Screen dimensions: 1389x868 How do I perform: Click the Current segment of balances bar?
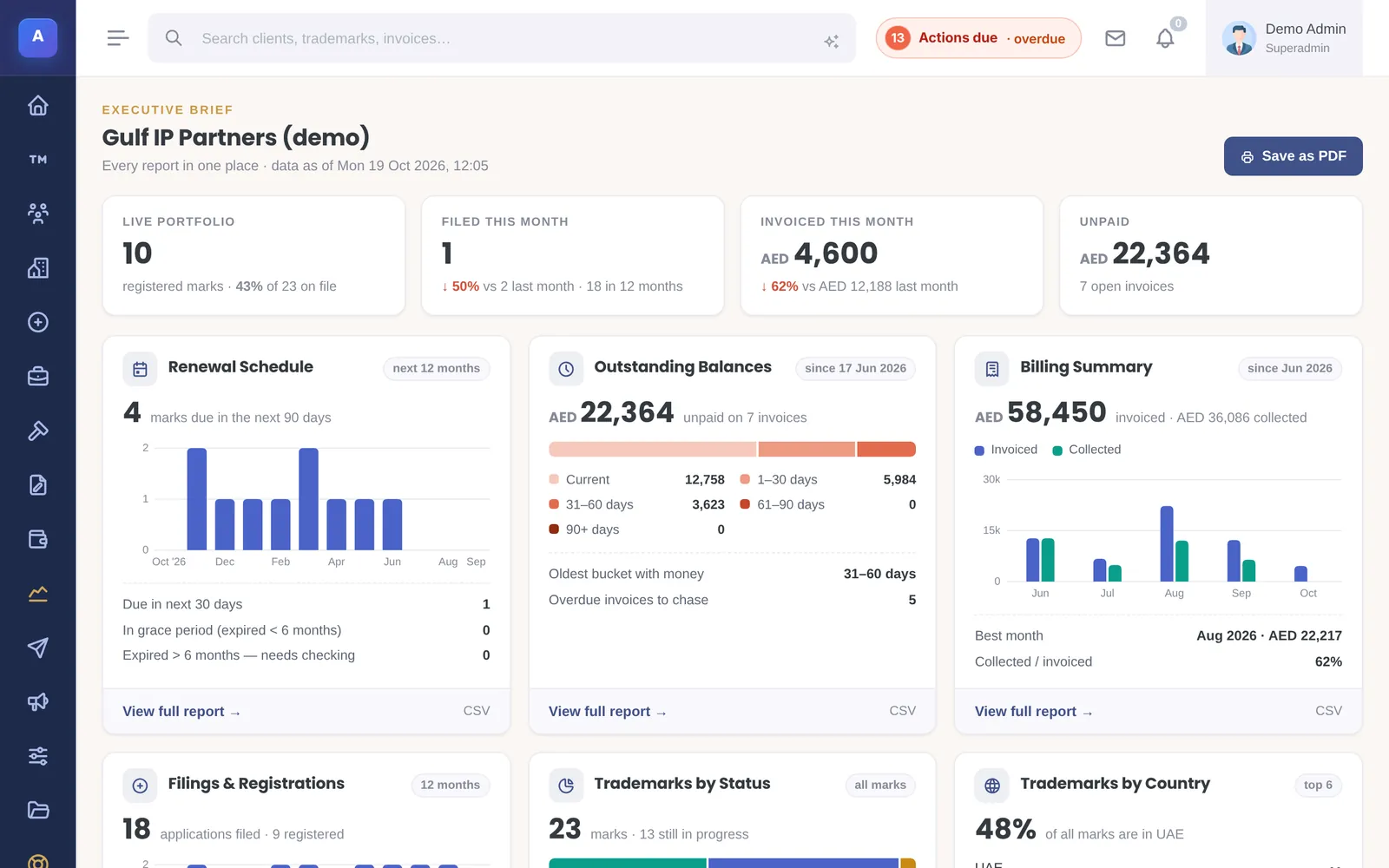(x=652, y=449)
